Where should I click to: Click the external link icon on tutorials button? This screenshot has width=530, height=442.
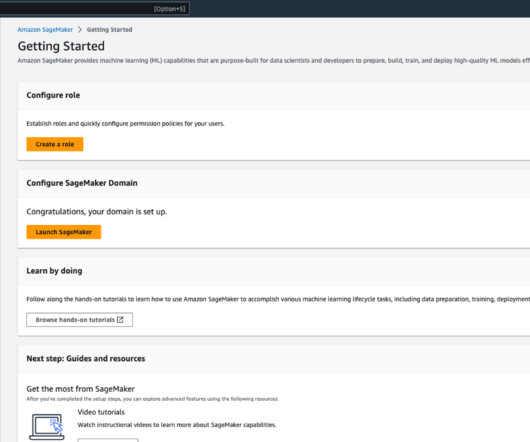120,320
